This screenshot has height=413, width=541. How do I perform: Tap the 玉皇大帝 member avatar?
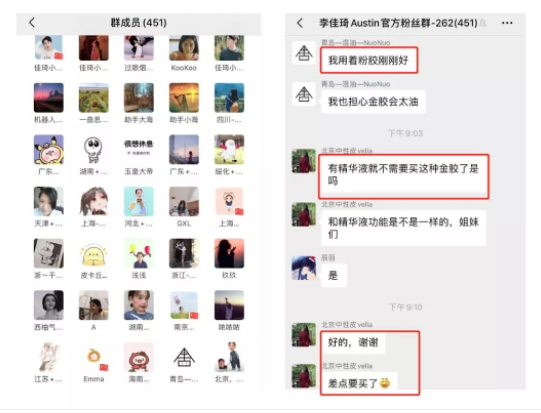139,149
